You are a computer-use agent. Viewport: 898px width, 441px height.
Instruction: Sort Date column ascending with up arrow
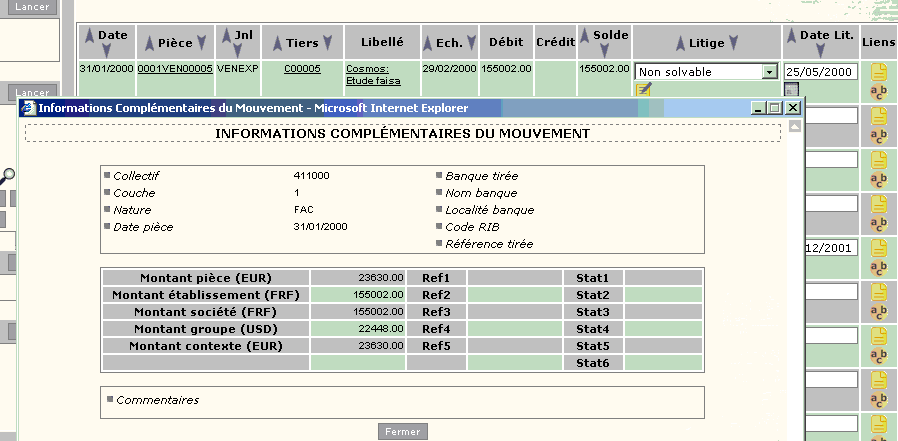click(89, 36)
